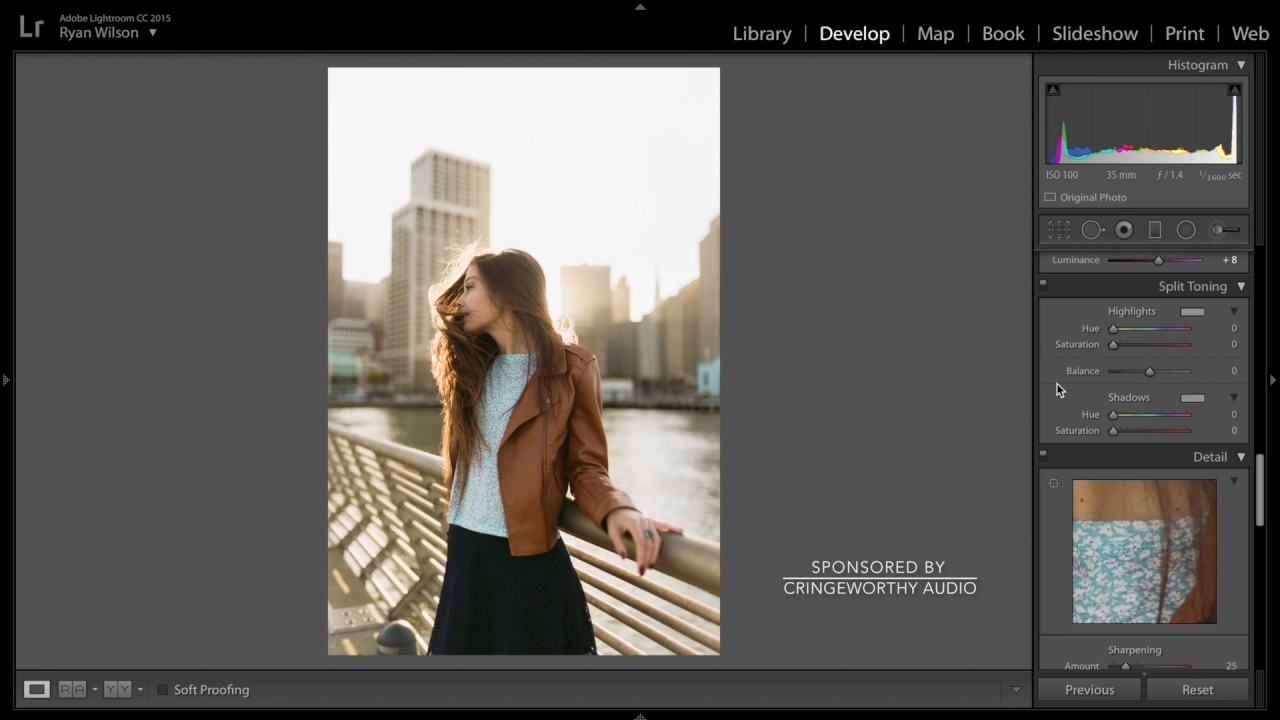Click the Detail panel preview thumbnail
The image size is (1280, 720).
(x=1144, y=551)
